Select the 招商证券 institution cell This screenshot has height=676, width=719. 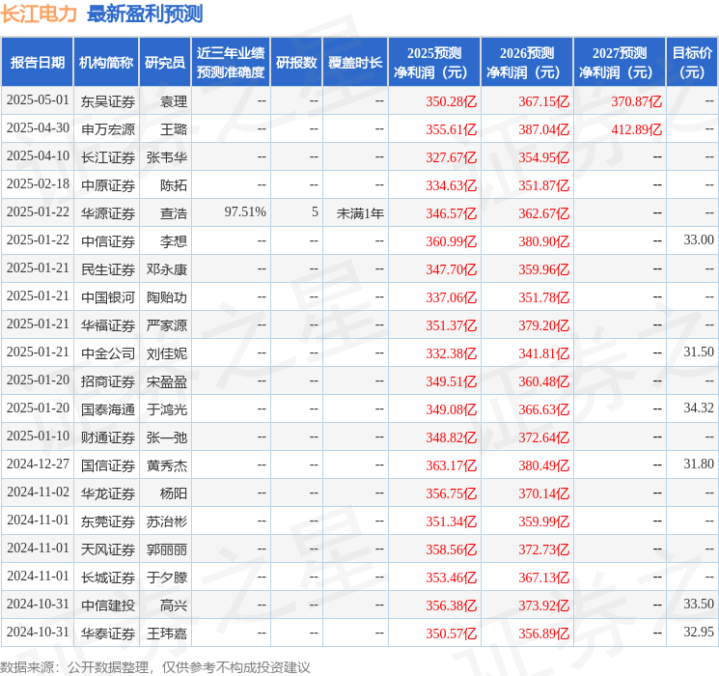click(108, 381)
